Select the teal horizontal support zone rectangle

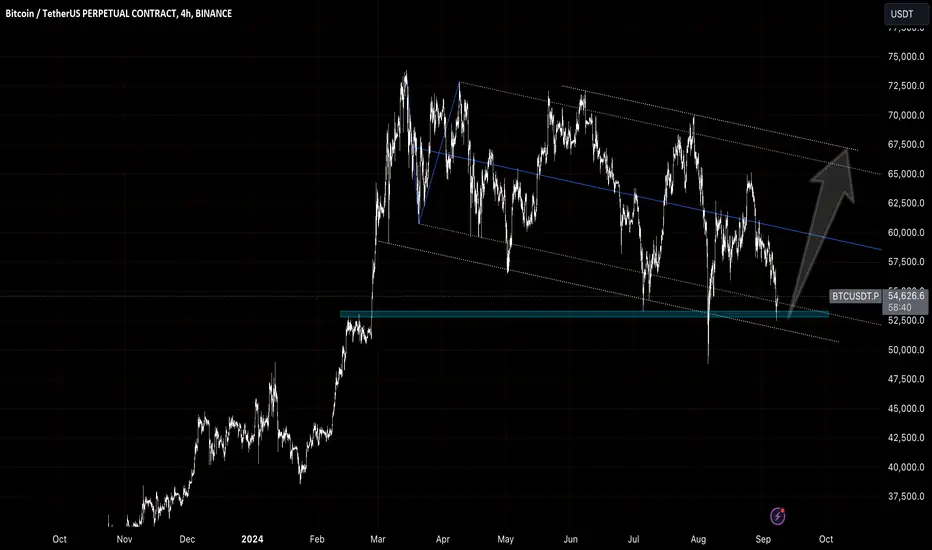coord(584,314)
